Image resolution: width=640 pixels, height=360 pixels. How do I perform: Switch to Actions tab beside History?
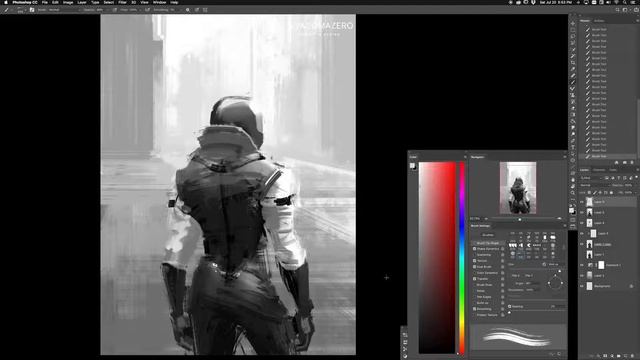click(599, 20)
